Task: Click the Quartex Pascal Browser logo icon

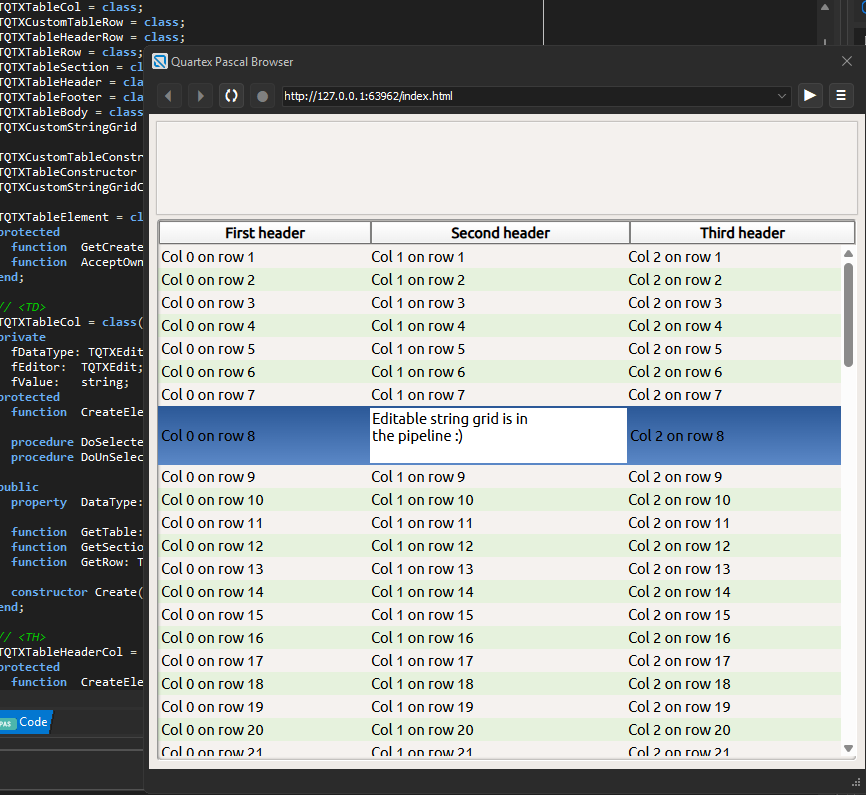Action: [x=160, y=62]
